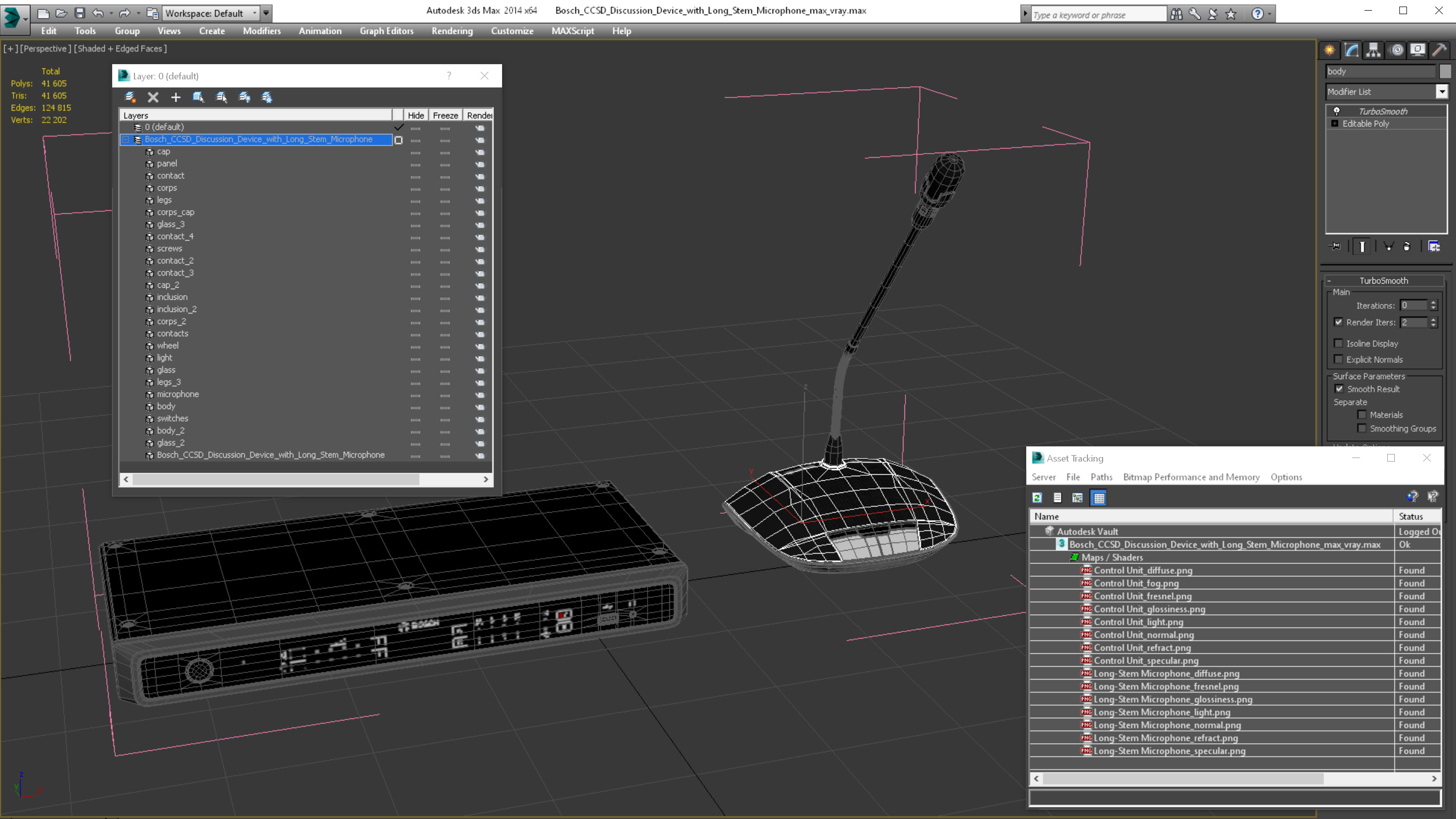Image resolution: width=1456 pixels, height=819 pixels.
Task: Open the Quick Access toolbar customize arrow
Action: click(266, 13)
